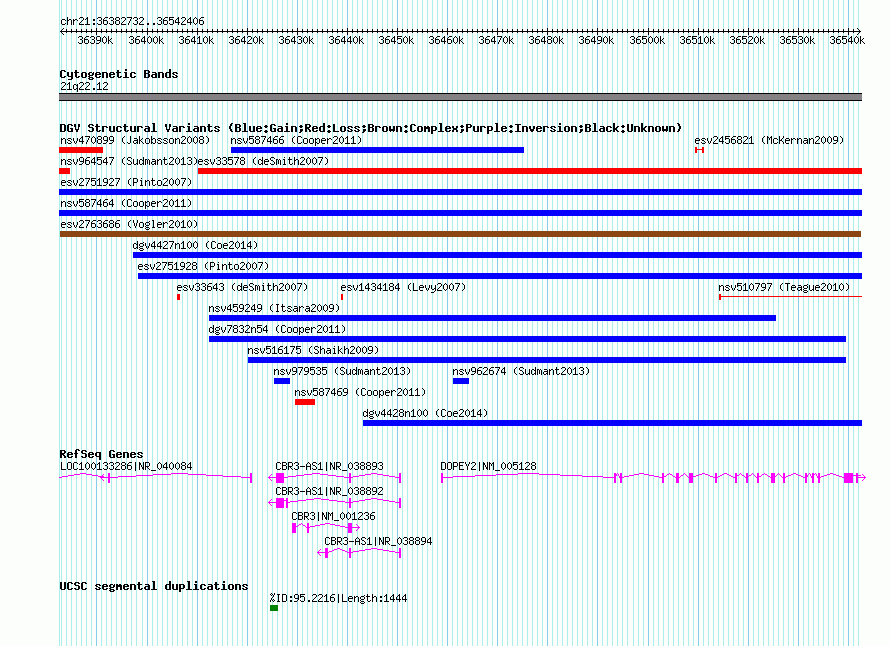
Task: Click the 36530k ruler position label
Action: click(x=797, y=40)
